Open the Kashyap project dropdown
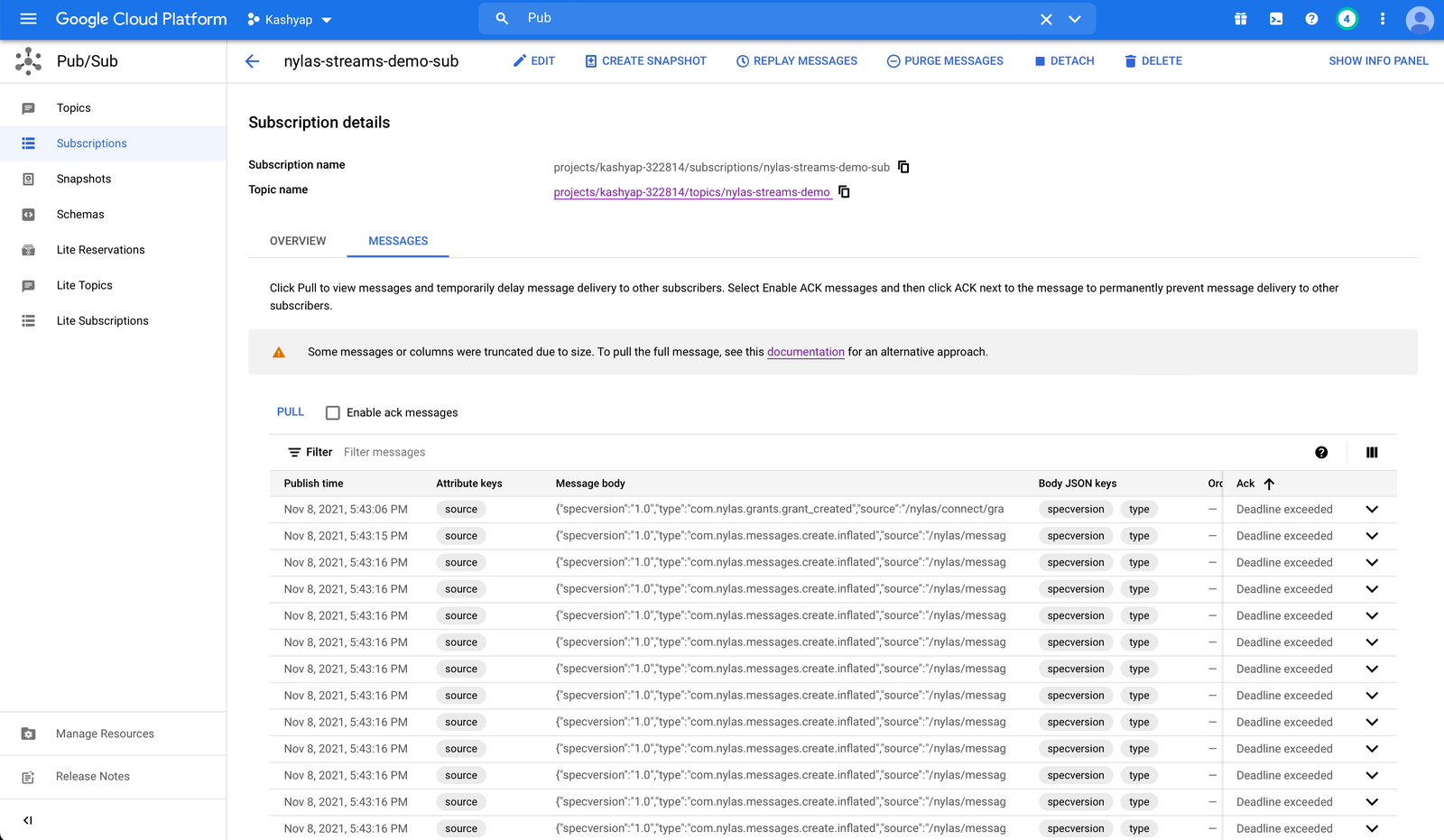The width and height of the screenshot is (1444, 840). [x=289, y=19]
